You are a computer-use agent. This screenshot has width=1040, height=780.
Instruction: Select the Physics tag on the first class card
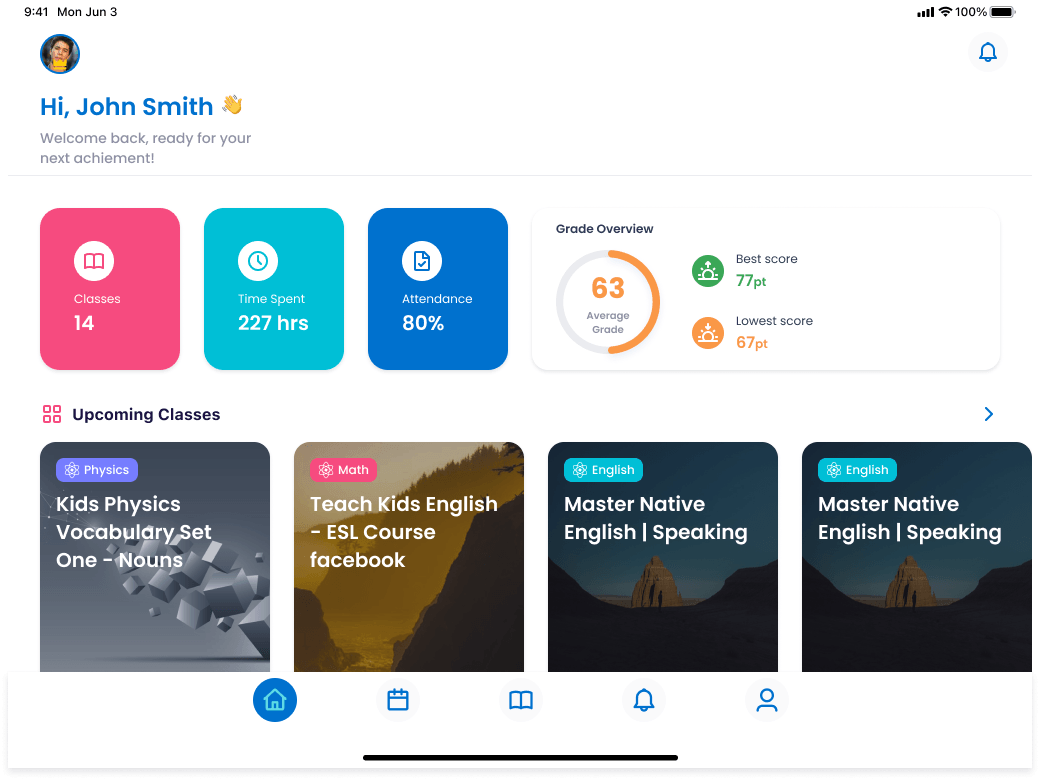[96, 469]
